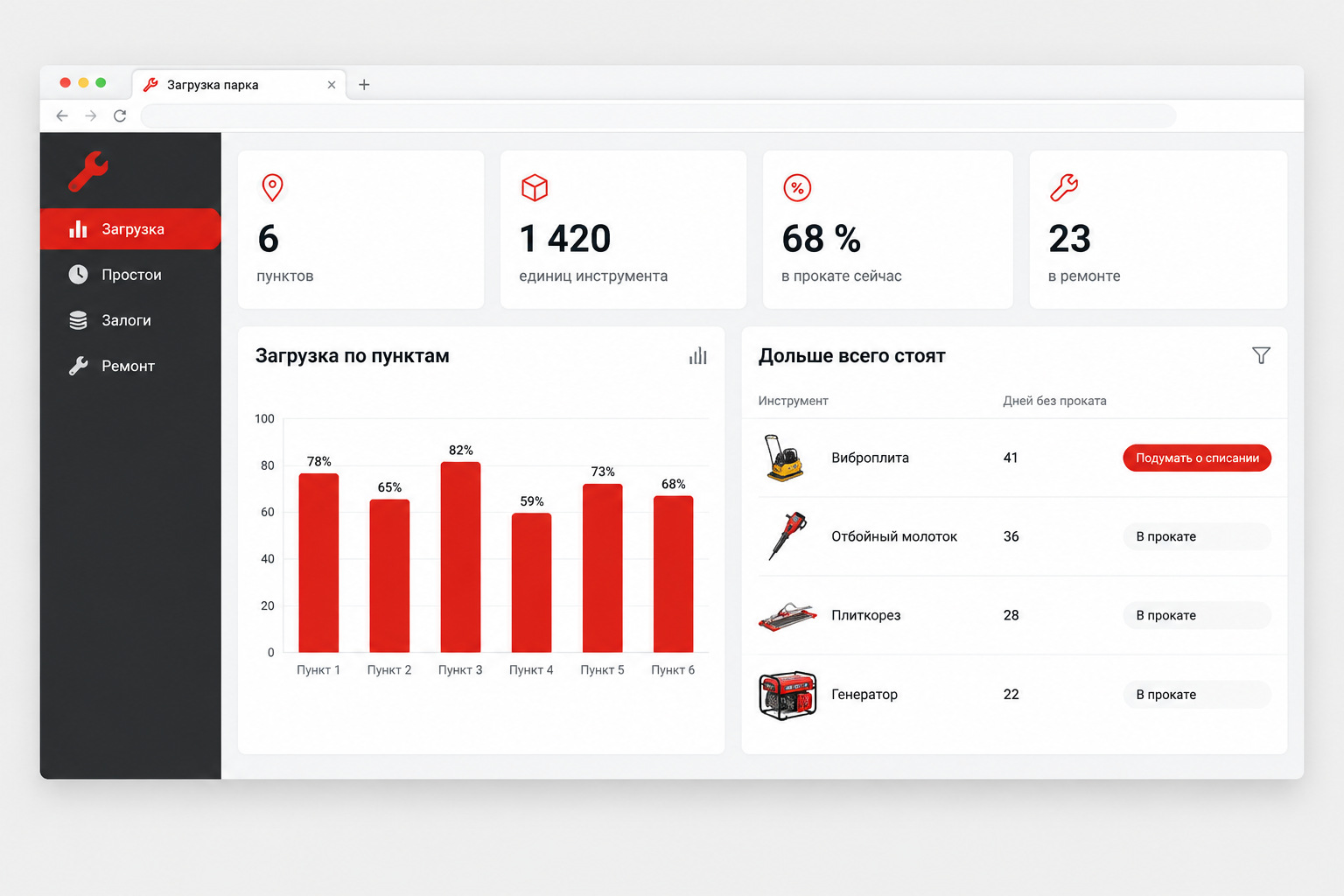
Task: Click the wrench icon beside Ремонт
Action: pos(79,366)
